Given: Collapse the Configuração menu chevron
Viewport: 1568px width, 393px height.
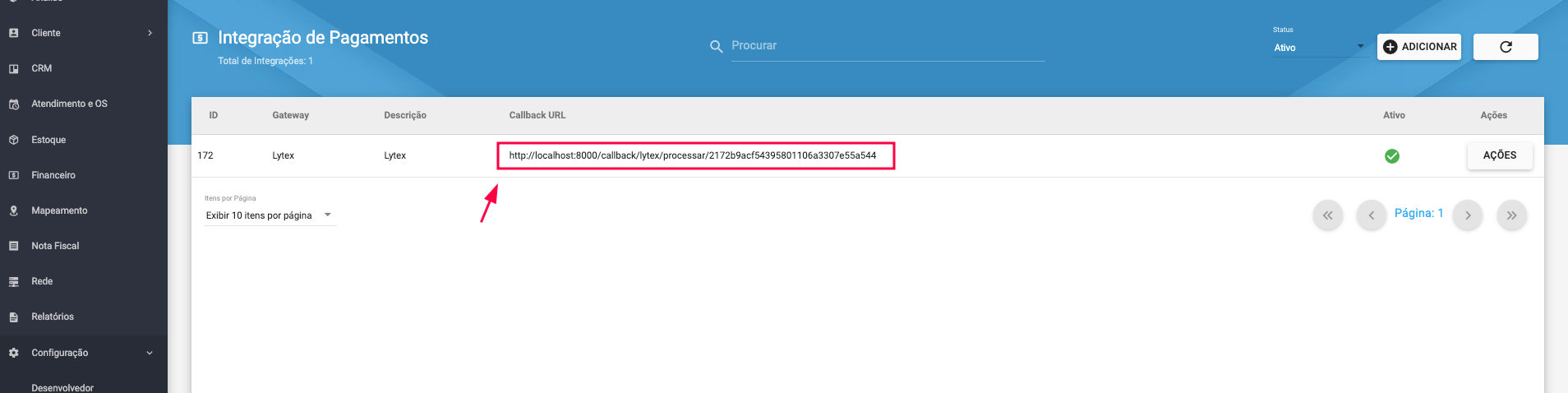Looking at the screenshot, I should [x=150, y=353].
